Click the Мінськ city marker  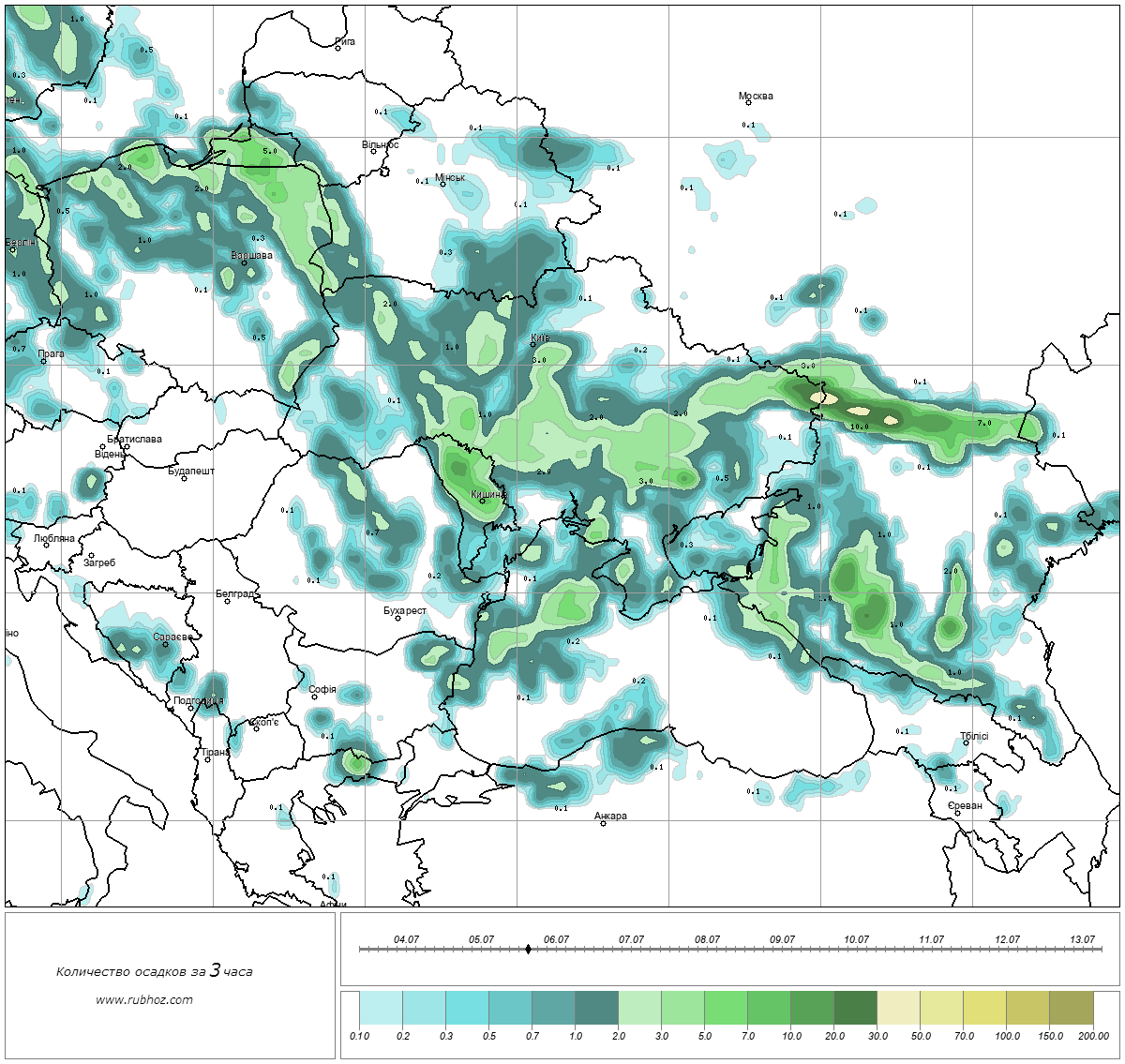[x=443, y=184]
